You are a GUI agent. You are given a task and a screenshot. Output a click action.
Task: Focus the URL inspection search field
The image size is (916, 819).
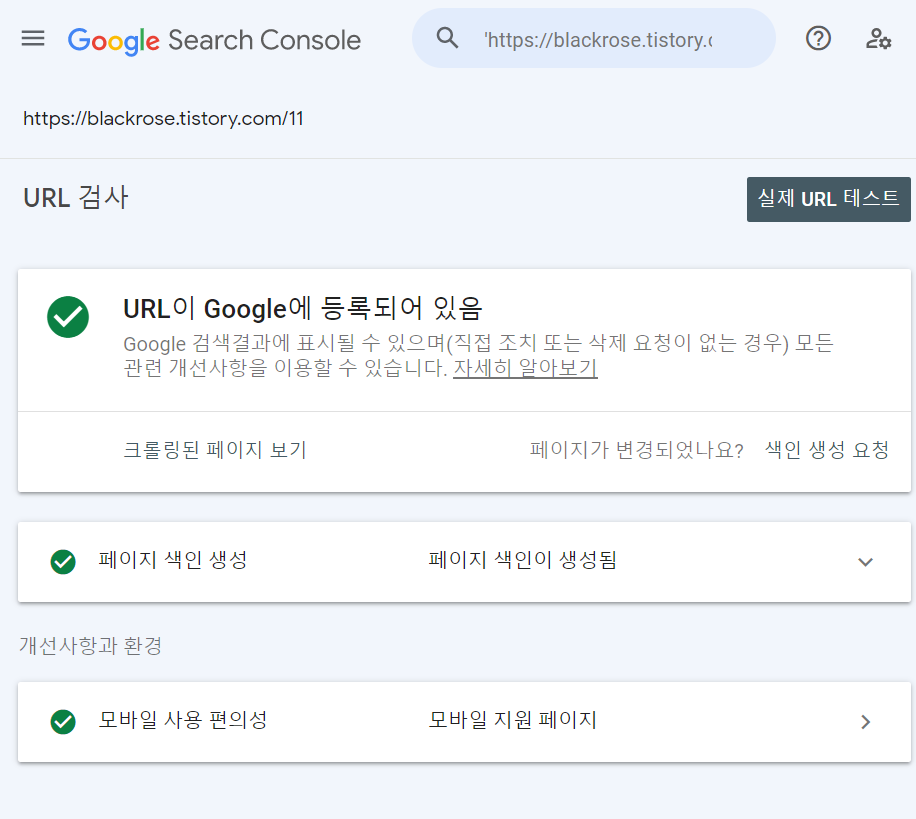[594, 39]
